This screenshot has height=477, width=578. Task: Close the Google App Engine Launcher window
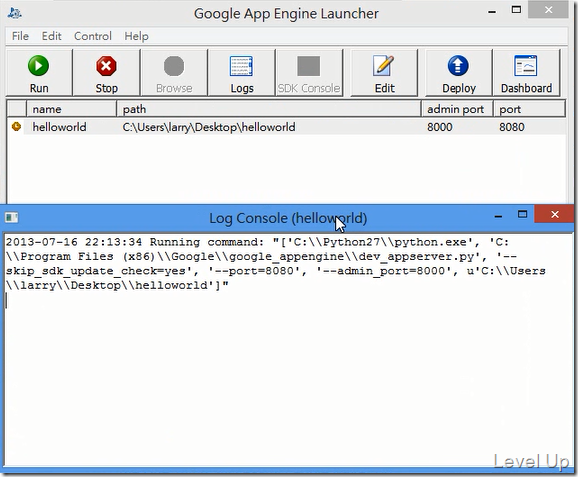548,10
